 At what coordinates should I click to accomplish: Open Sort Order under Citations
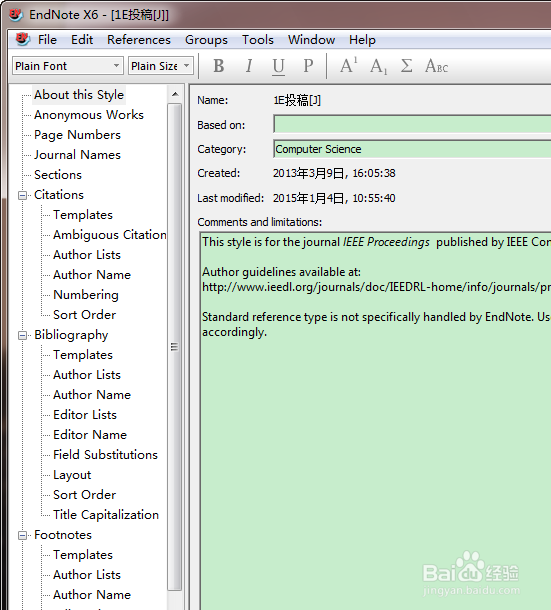point(84,315)
